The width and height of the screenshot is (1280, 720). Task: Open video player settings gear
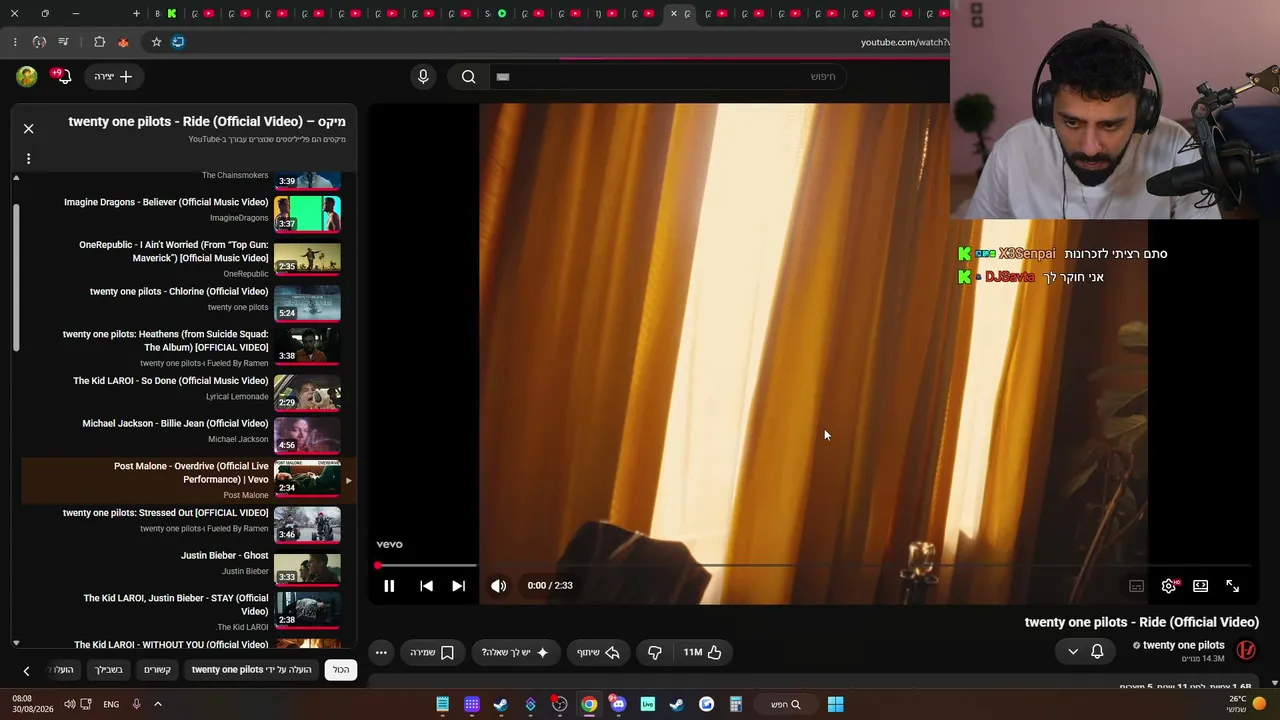coord(1169,586)
